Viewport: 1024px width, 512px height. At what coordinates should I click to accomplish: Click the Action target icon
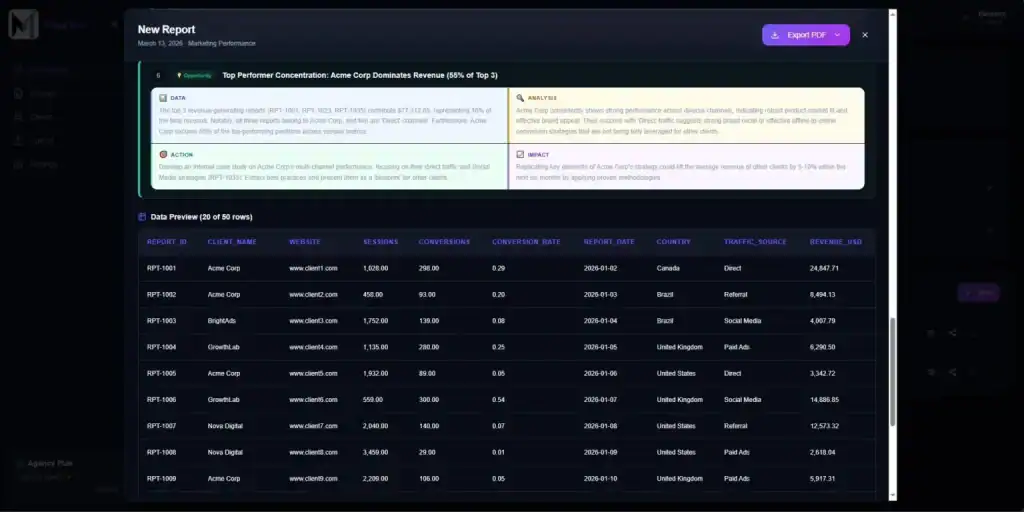[163, 155]
